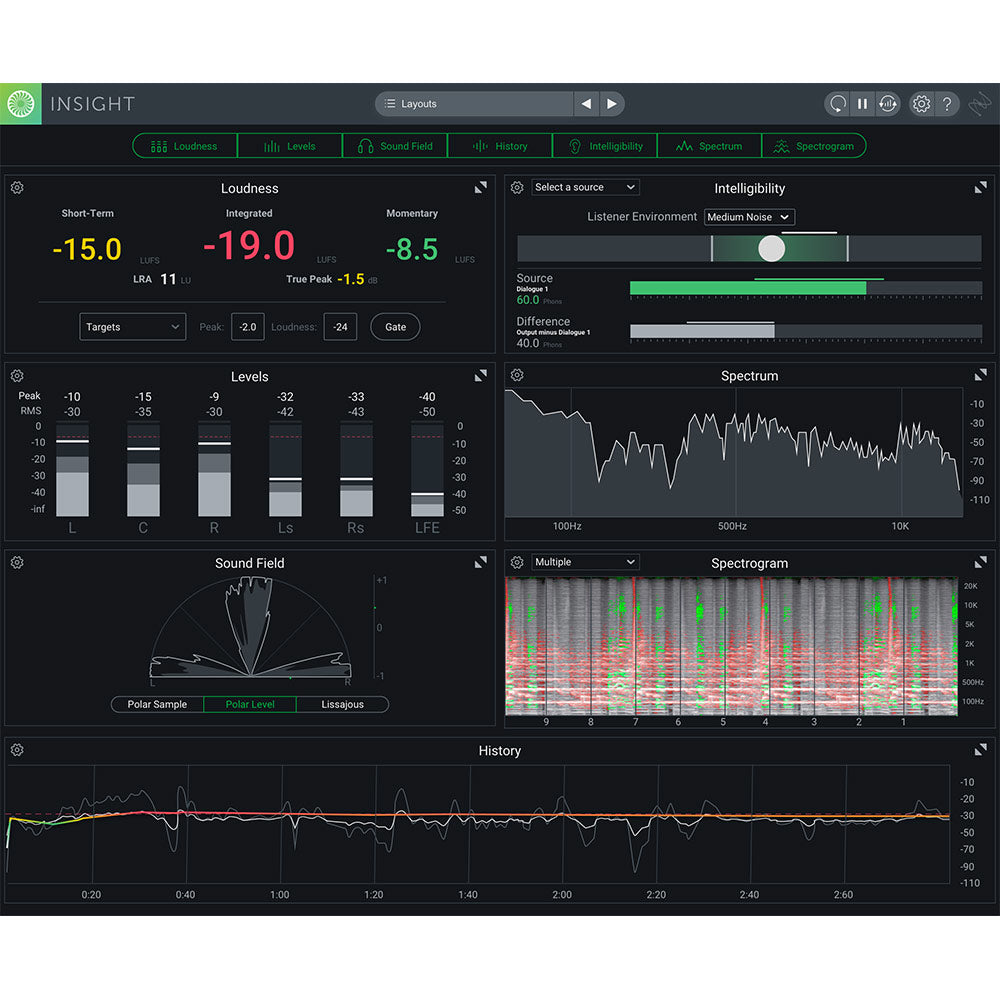Open the Select a source dropdown
The height and width of the screenshot is (1000, 1000).
[x=585, y=187]
